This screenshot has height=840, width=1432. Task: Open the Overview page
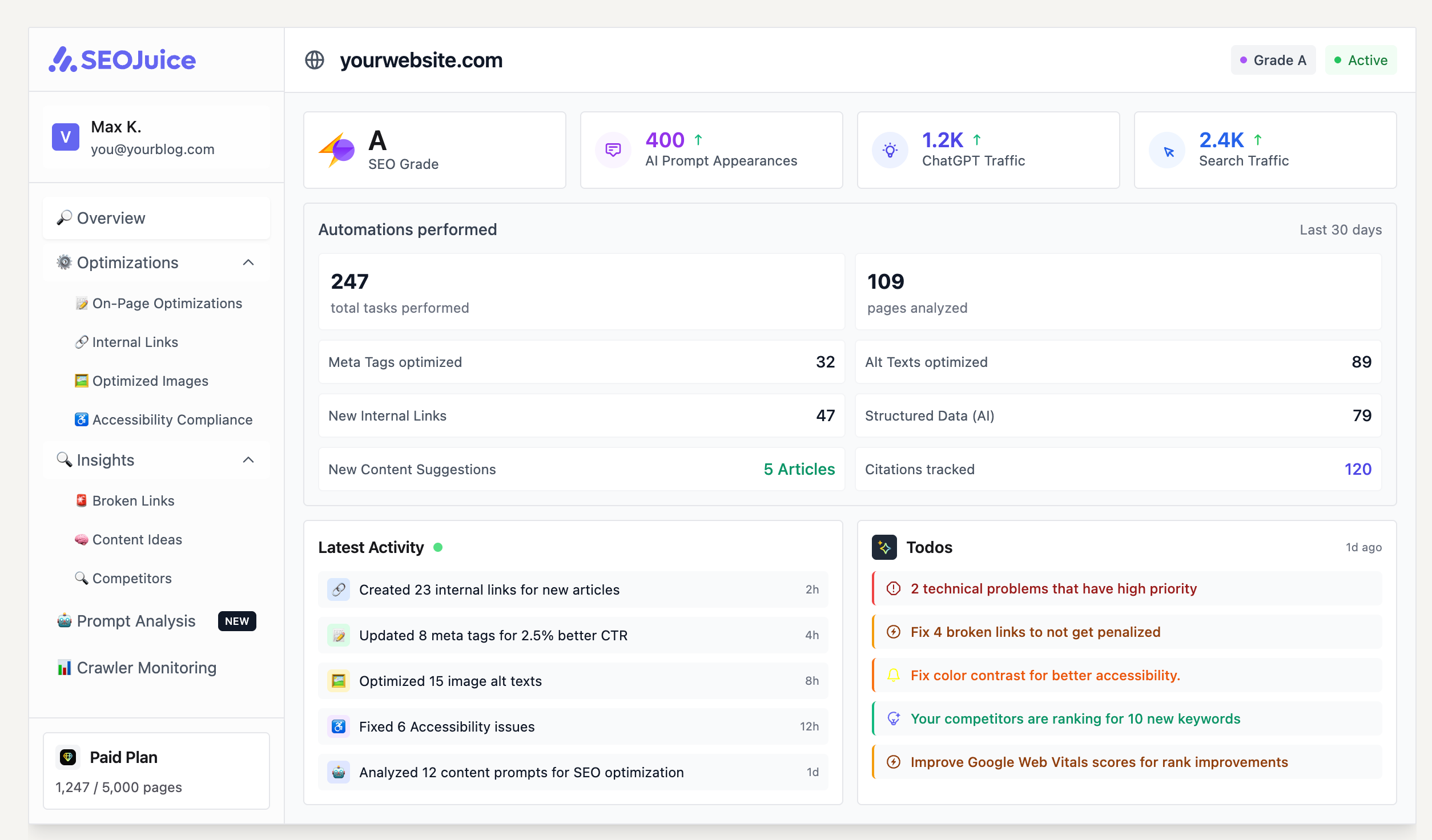point(111,218)
